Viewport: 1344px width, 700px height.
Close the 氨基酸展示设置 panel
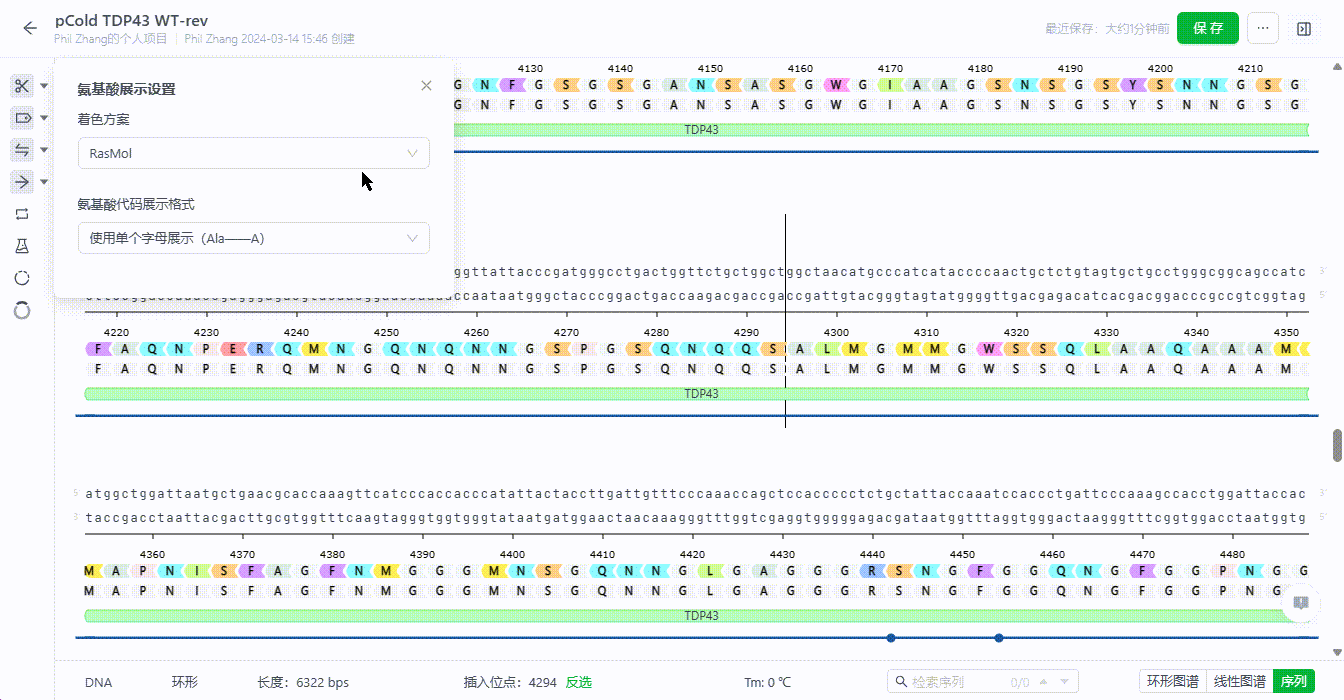427,86
